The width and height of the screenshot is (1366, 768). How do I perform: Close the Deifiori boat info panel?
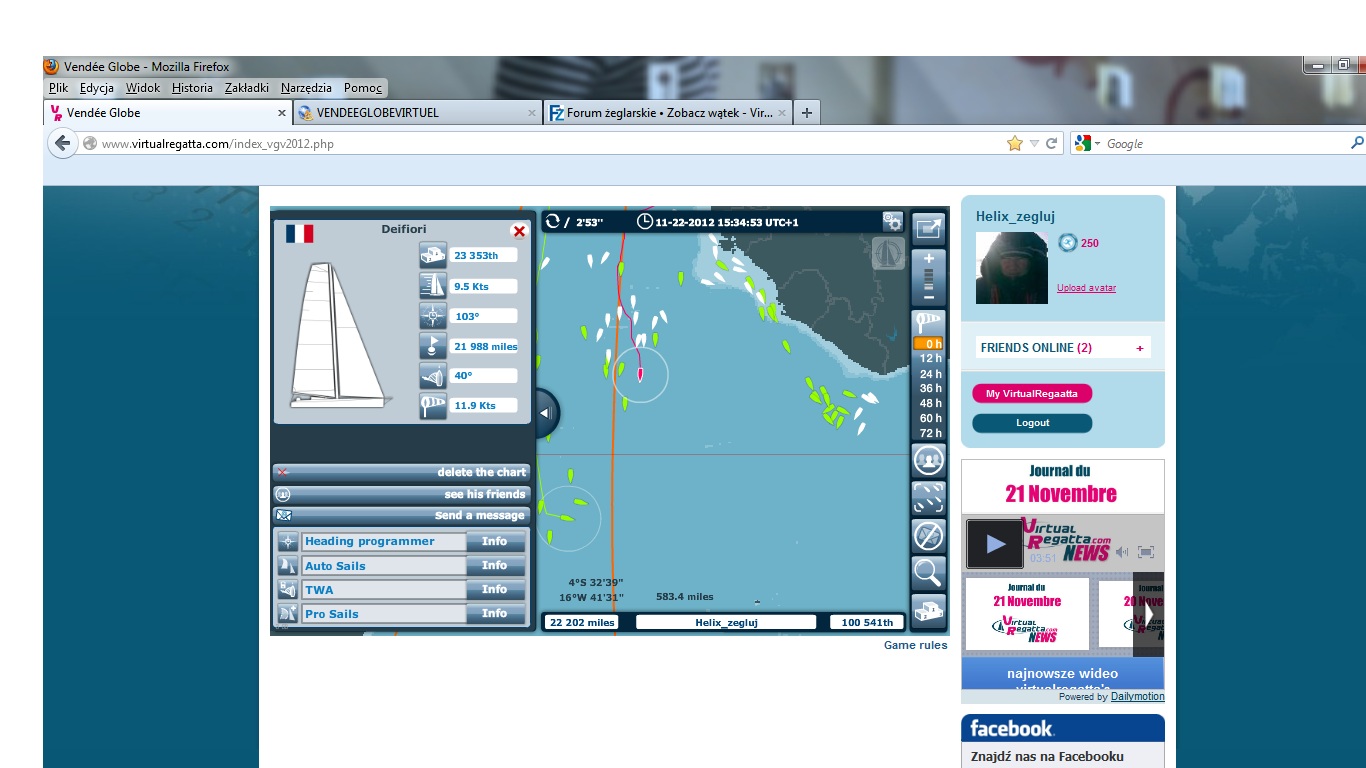point(519,231)
